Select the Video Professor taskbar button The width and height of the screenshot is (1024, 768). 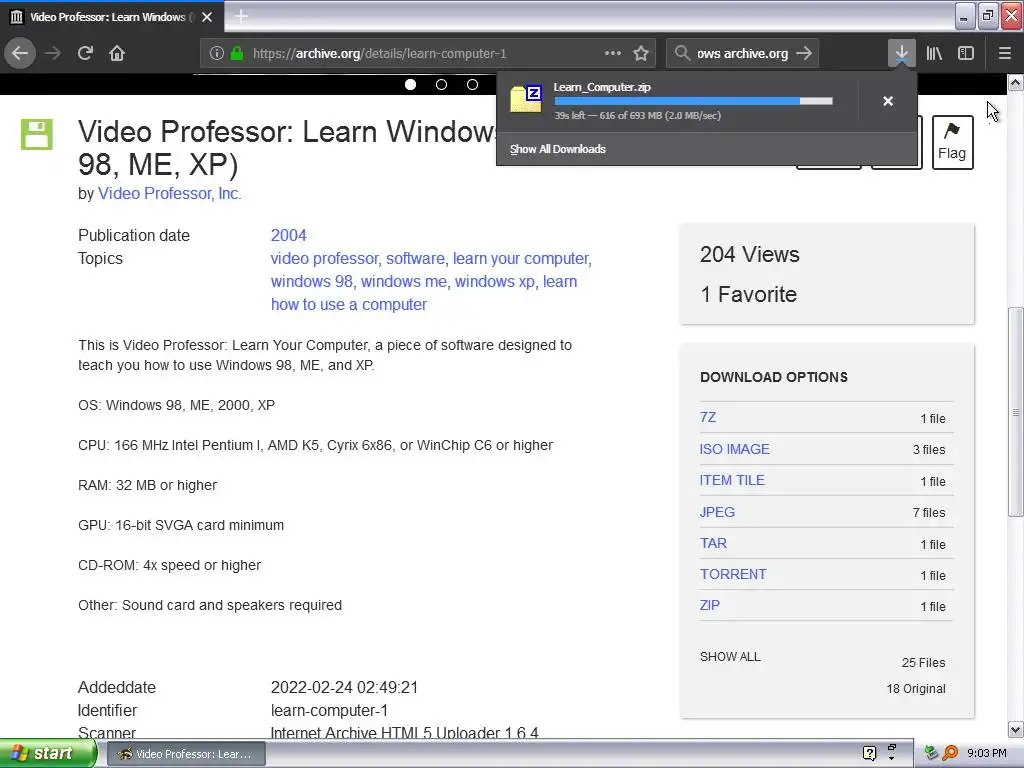pyautogui.click(x=185, y=754)
